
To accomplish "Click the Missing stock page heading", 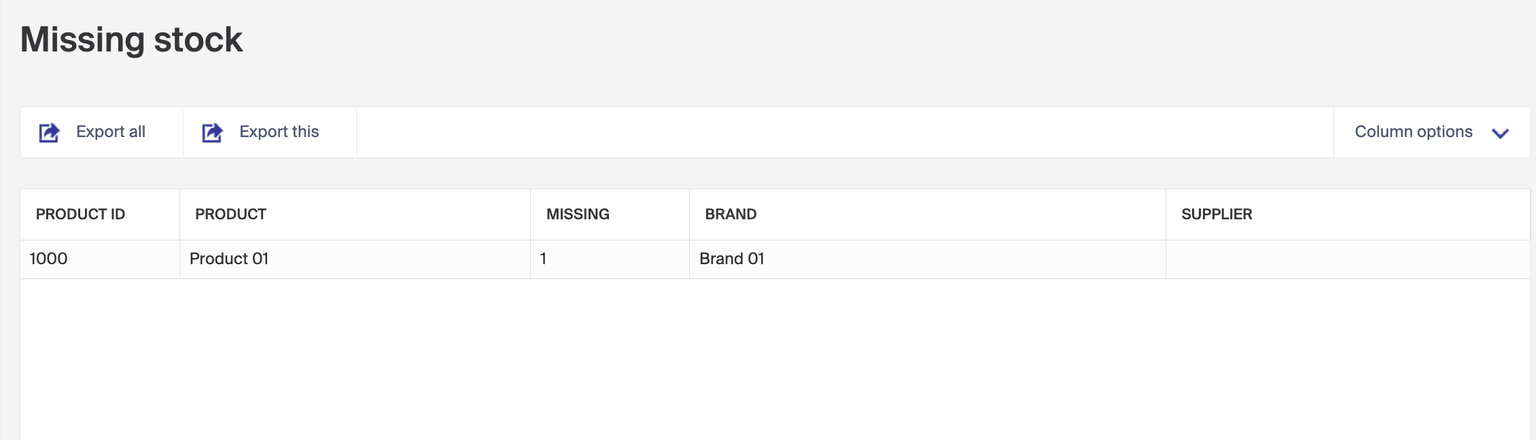I will tap(131, 39).
